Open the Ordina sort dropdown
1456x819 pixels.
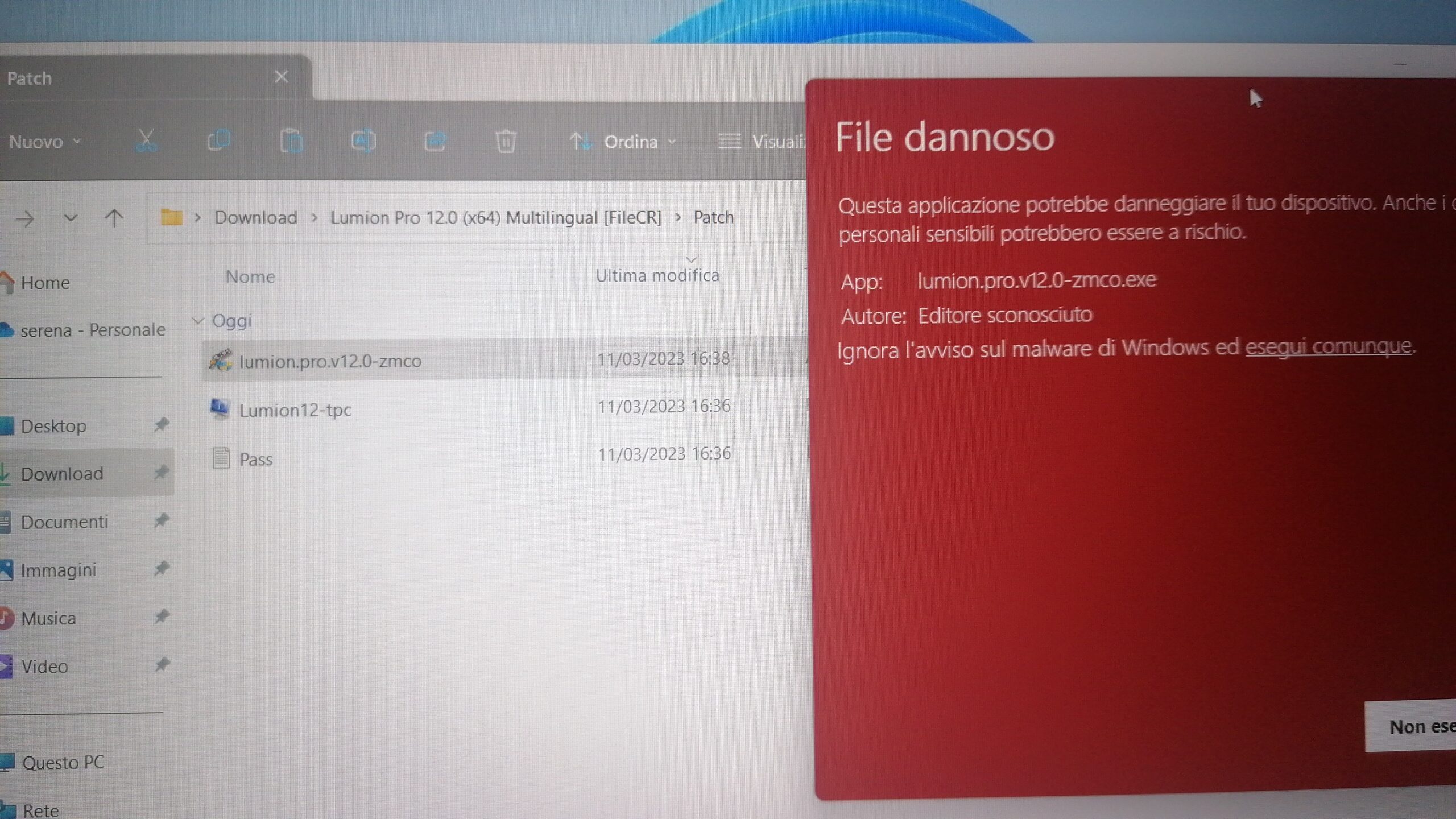(623, 142)
